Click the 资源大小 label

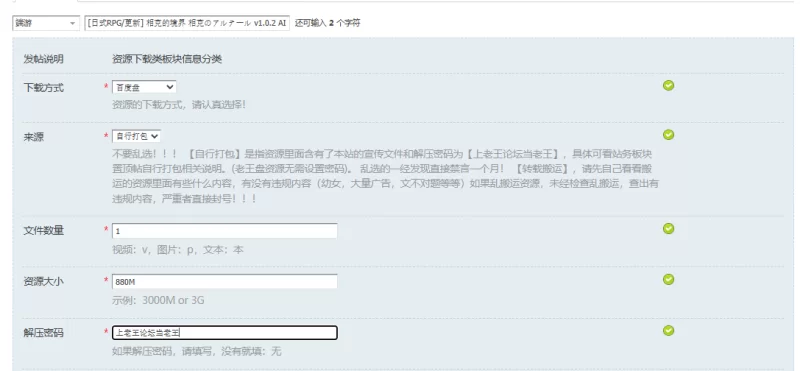click(x=43, y=282)
